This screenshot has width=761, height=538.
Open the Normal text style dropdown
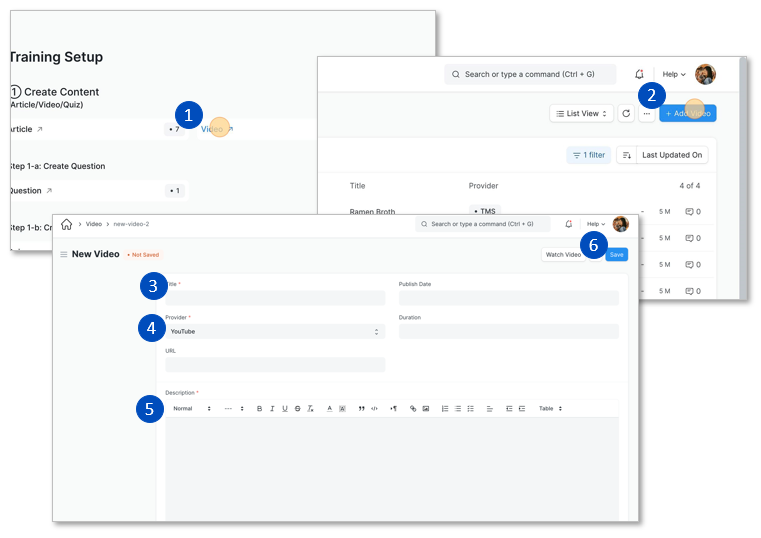coord(192,409)
